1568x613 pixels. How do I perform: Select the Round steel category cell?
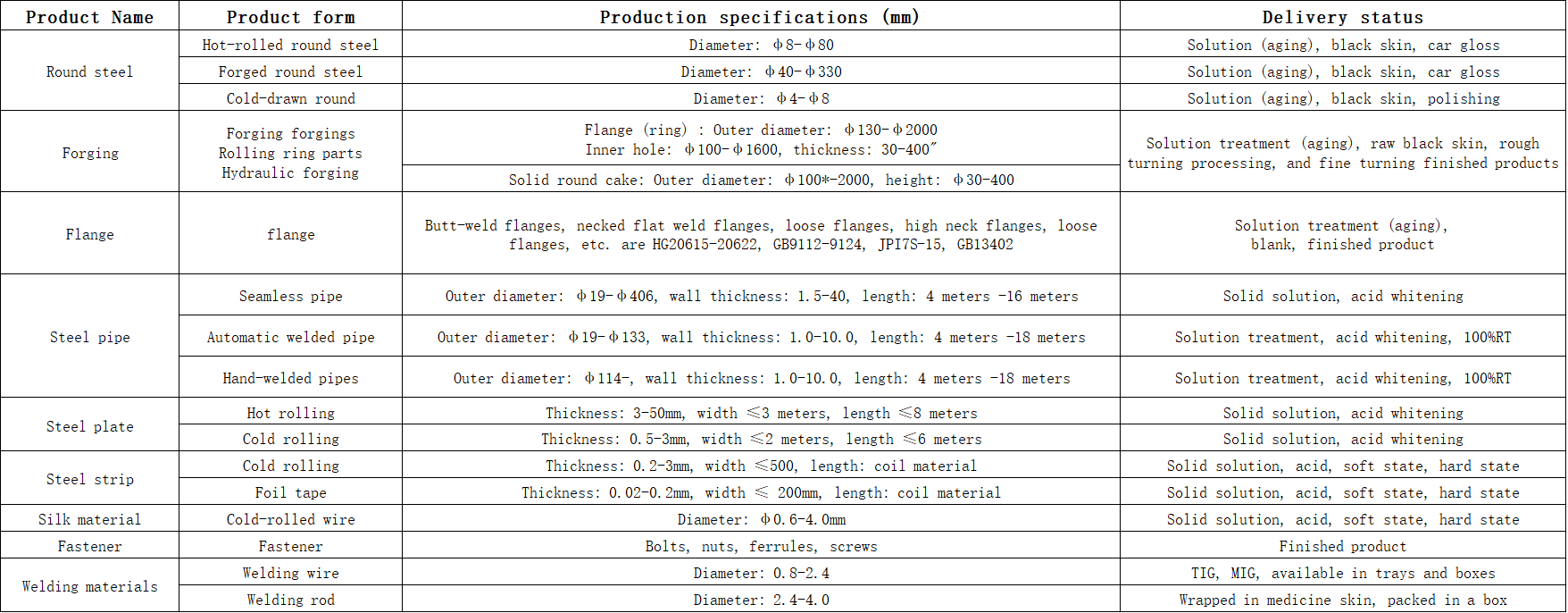coord(89,71)
